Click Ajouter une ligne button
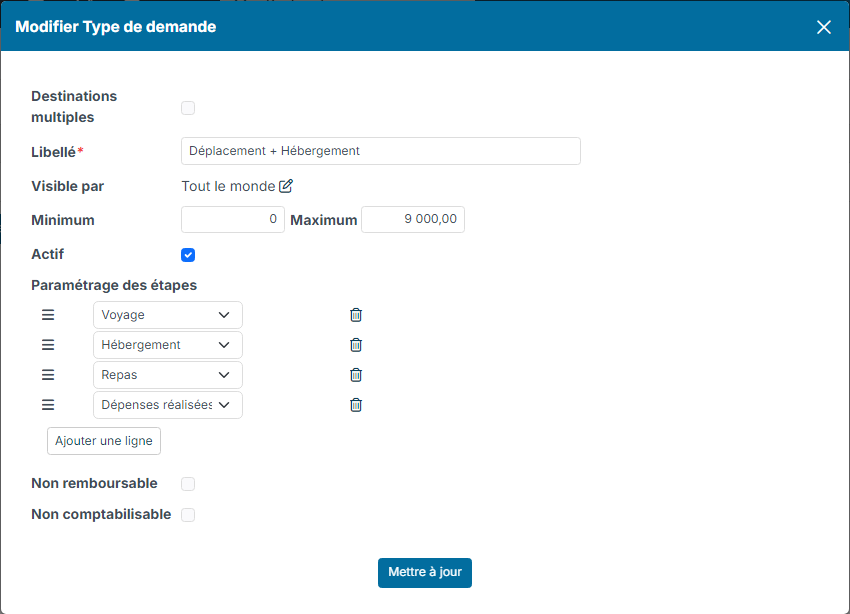Viewport: 850px width, 614px height. pos(104,441)
